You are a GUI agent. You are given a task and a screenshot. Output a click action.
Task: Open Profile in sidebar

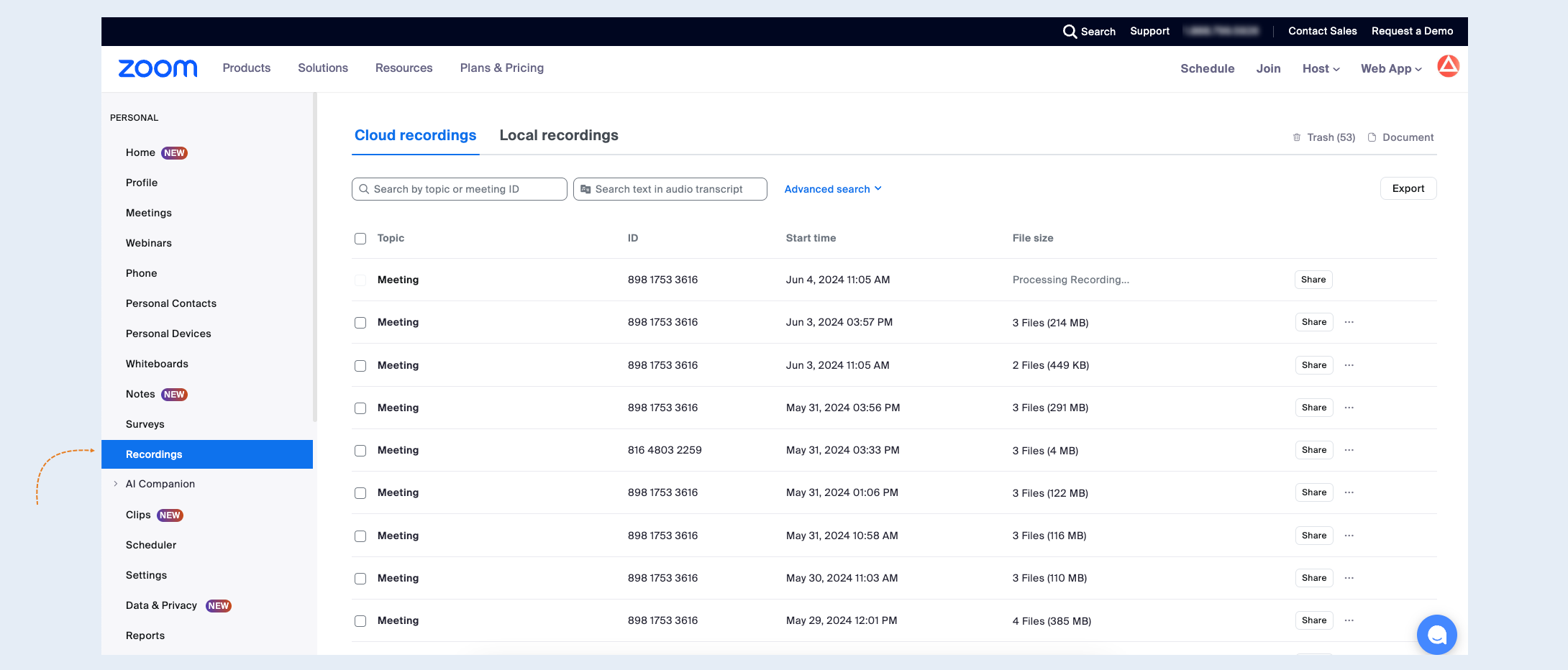[142, 183]
